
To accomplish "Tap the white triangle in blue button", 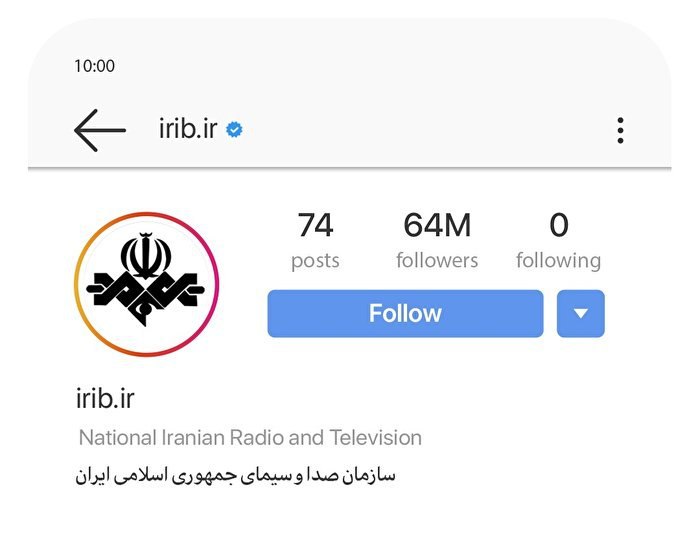I will 580,313.
